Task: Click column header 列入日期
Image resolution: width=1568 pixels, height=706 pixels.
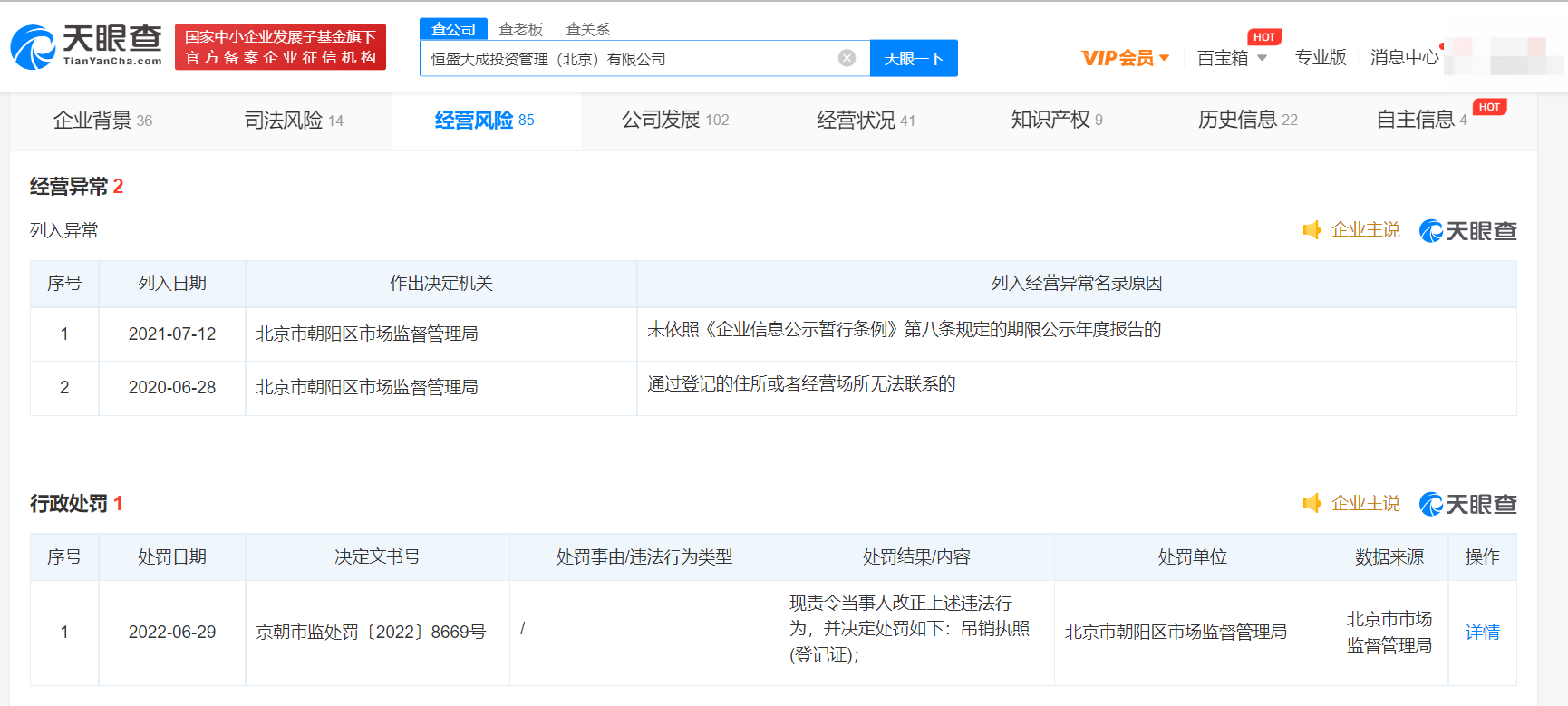Action: coord(172,284)
